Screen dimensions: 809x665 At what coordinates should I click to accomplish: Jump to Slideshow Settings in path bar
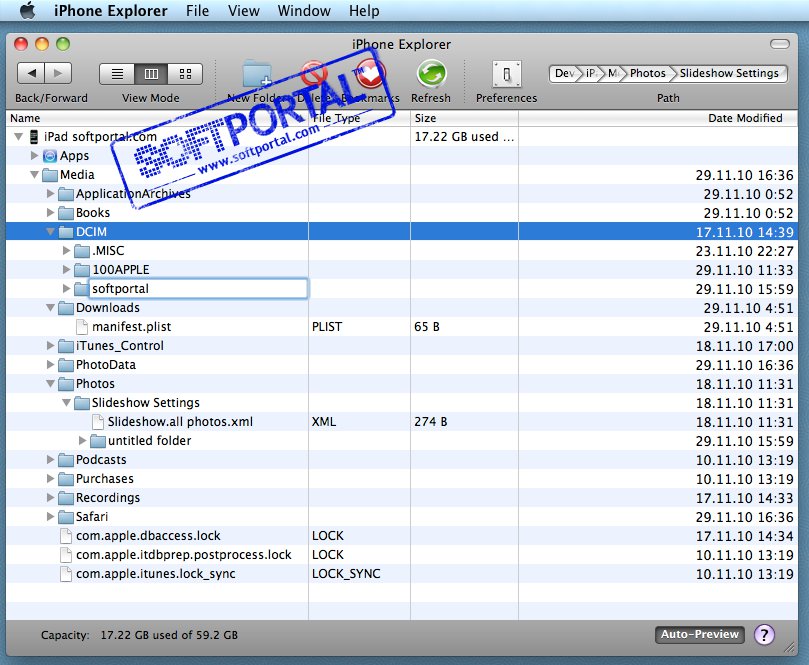coord(729,73)
